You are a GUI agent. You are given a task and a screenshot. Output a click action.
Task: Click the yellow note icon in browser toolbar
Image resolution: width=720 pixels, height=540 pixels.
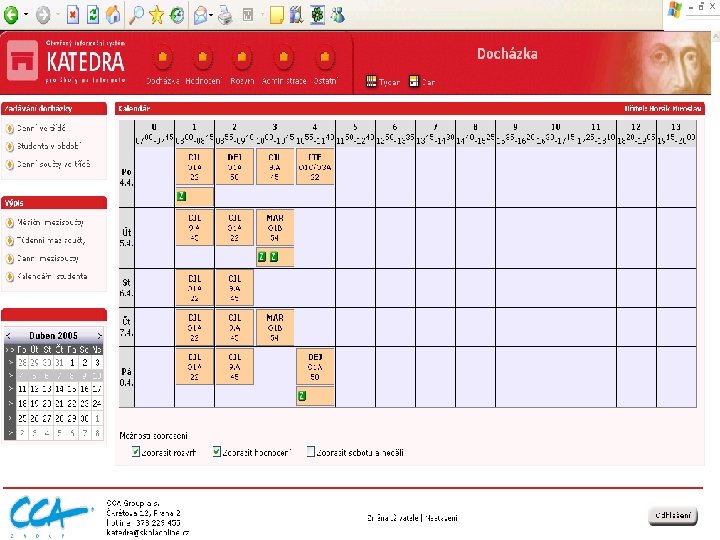click(x=276, y=15)
